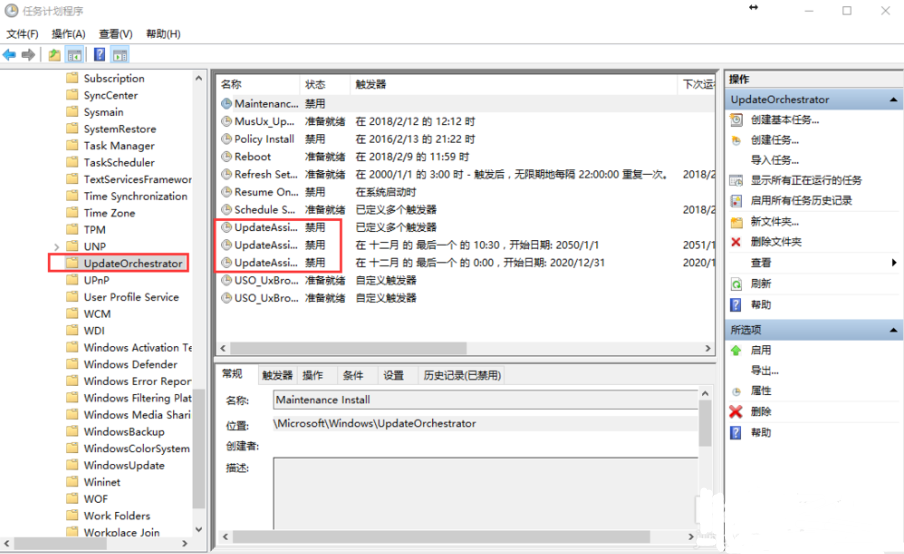Click the help icon under 所选项 section
Screen dimensions: 904x554
coord(736,432)
